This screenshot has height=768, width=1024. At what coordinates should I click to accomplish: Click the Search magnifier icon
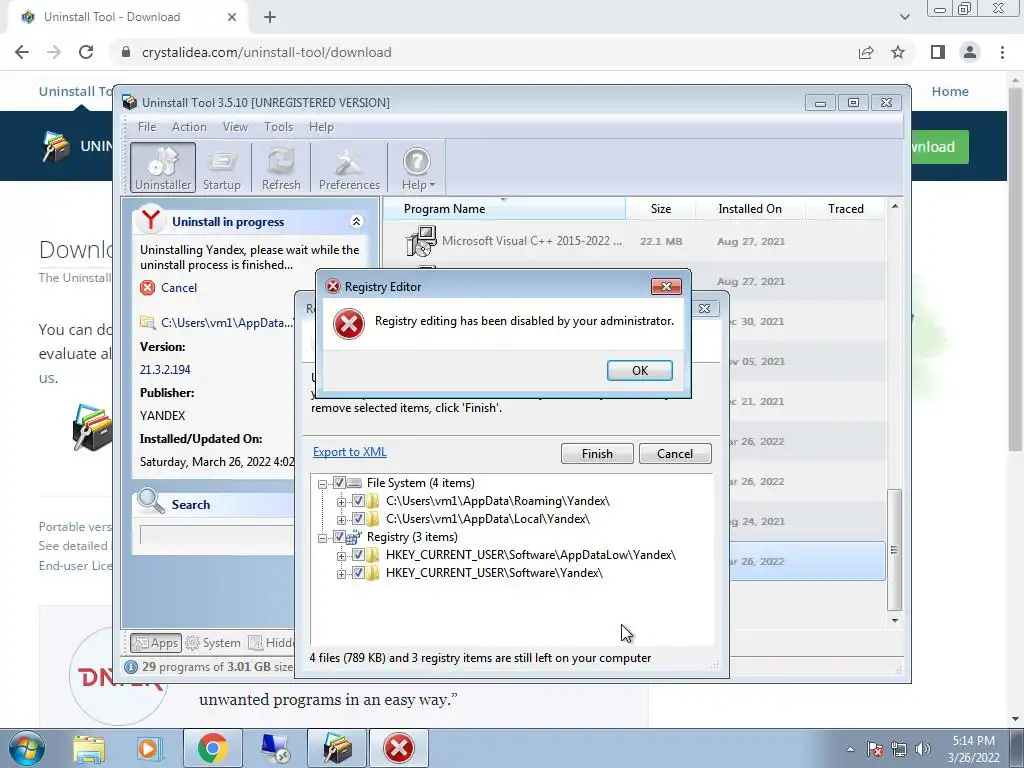coord(151,502)
